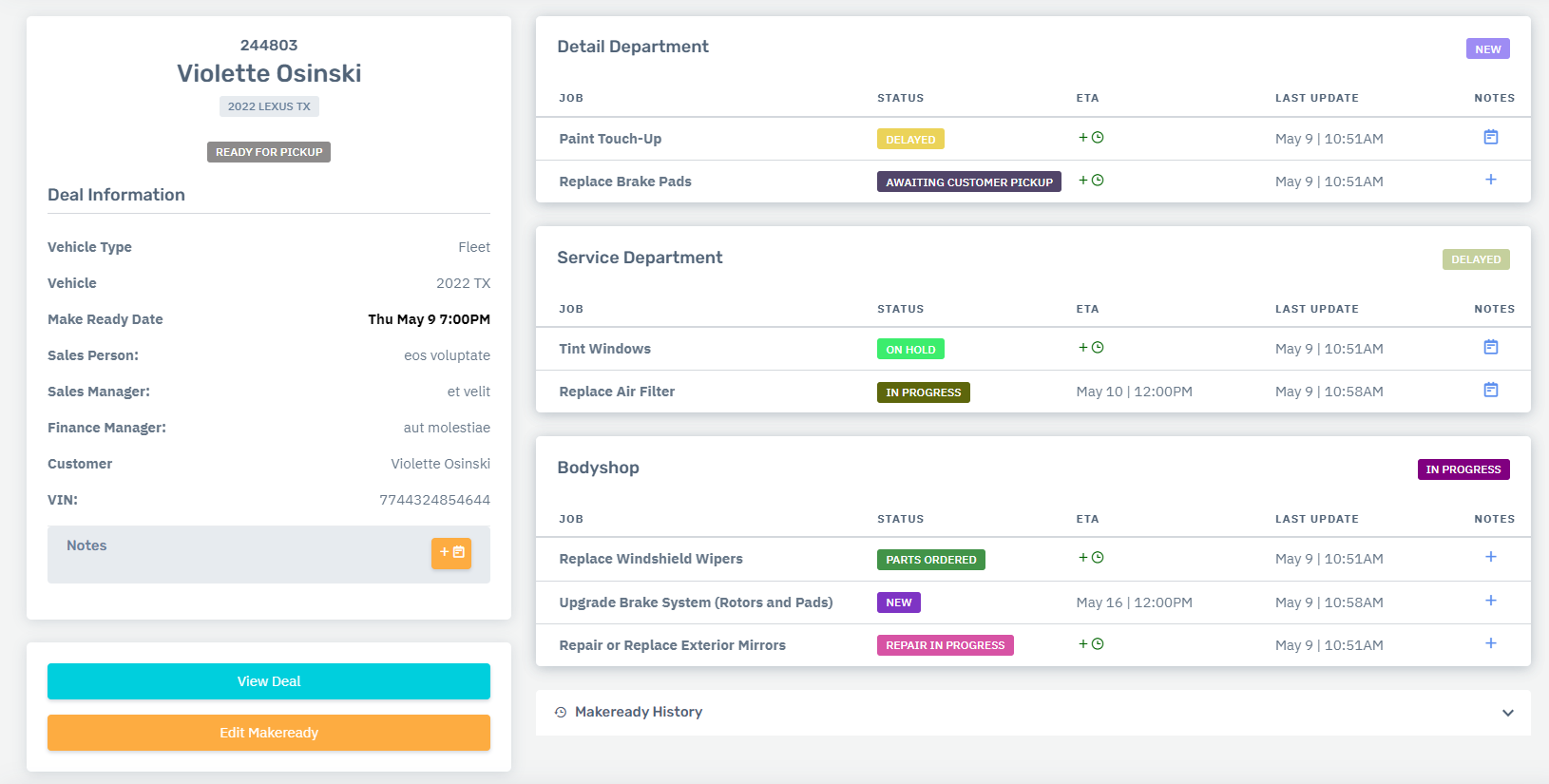Image resolution: width=1549 pixels, height=784 pixels.
Task: Add a note to Replace Brake Pads
Action: pyautogui.click(x=1490, y=181)
